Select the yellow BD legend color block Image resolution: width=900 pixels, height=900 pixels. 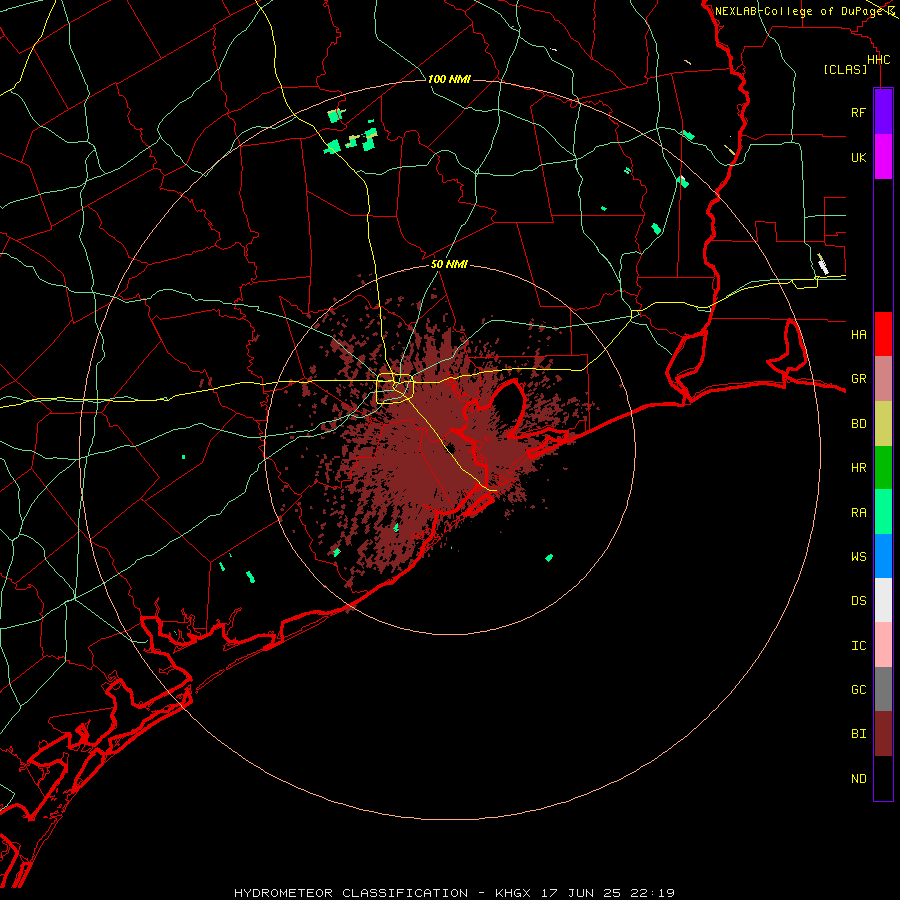[x=883, y=423]
